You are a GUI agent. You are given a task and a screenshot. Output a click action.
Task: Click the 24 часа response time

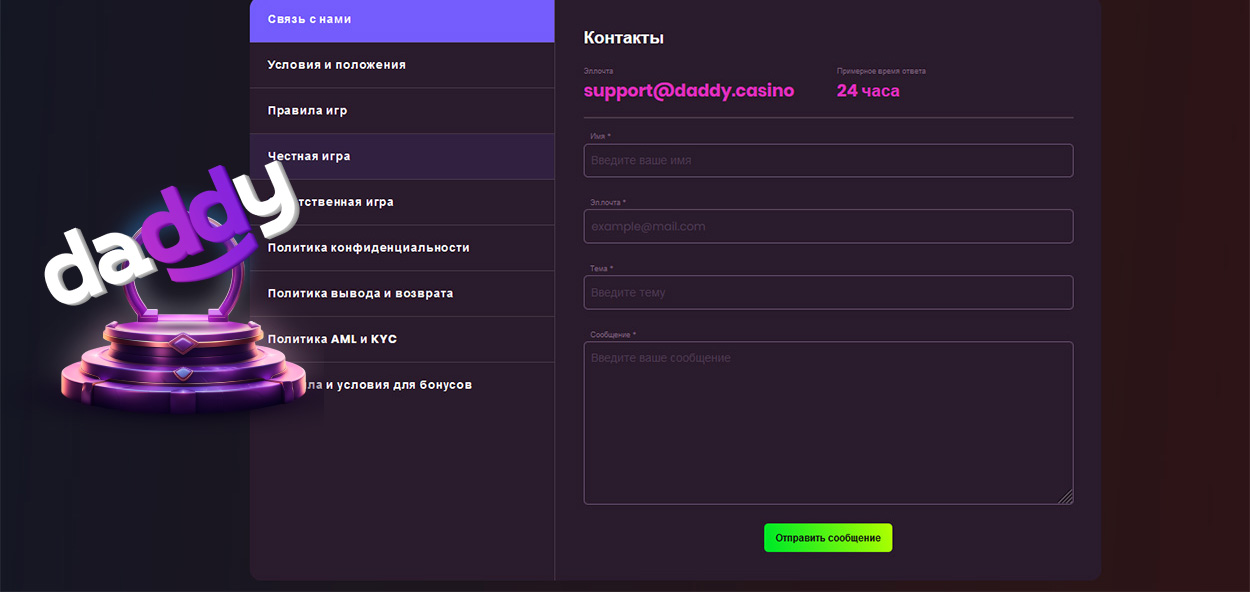tap(868, 91)
